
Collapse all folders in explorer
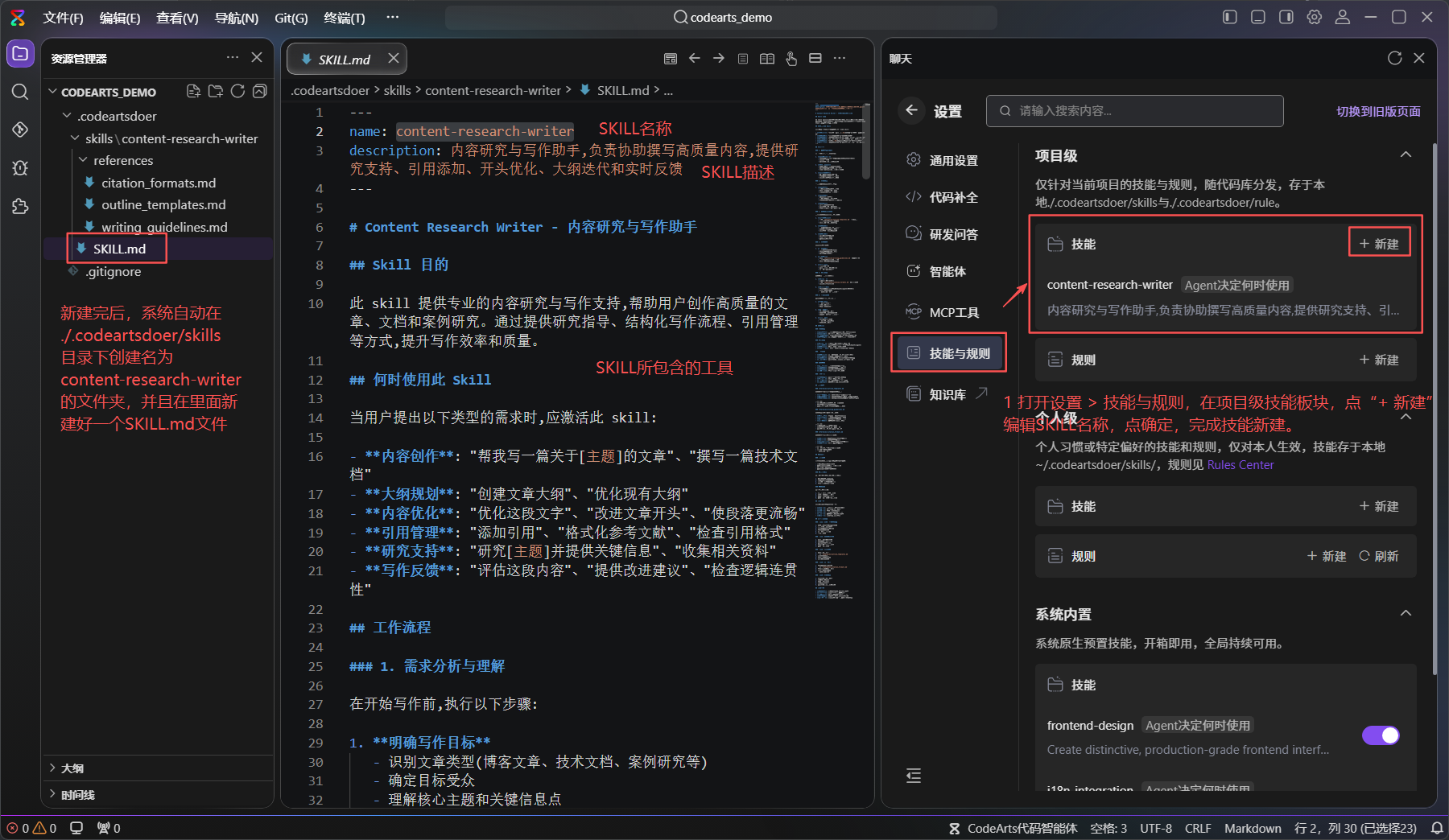(259, 92)
